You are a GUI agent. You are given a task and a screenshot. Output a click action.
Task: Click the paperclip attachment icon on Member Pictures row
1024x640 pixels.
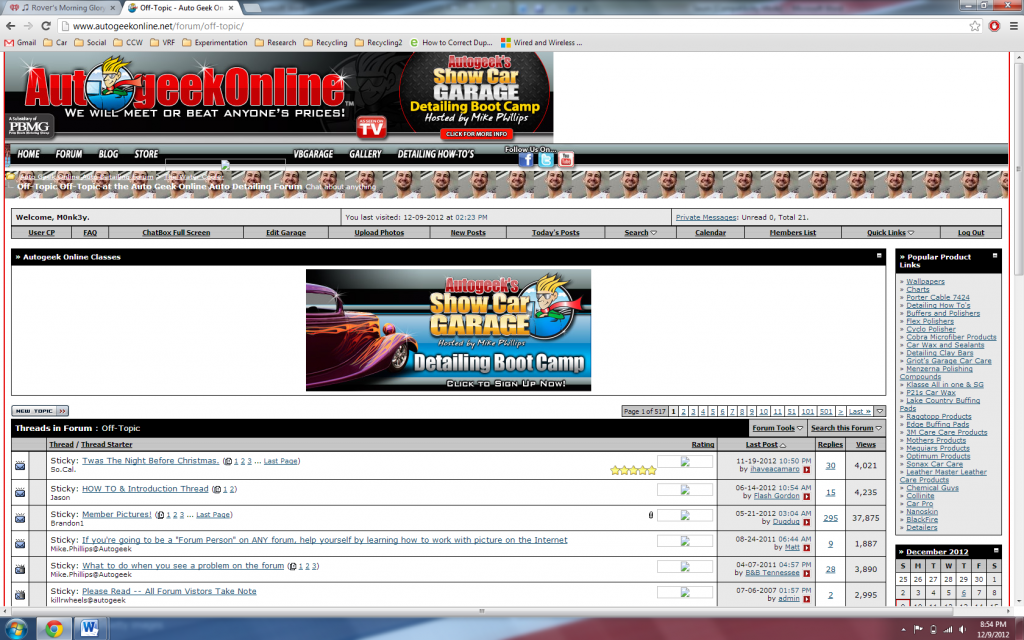tap(650, 515)
